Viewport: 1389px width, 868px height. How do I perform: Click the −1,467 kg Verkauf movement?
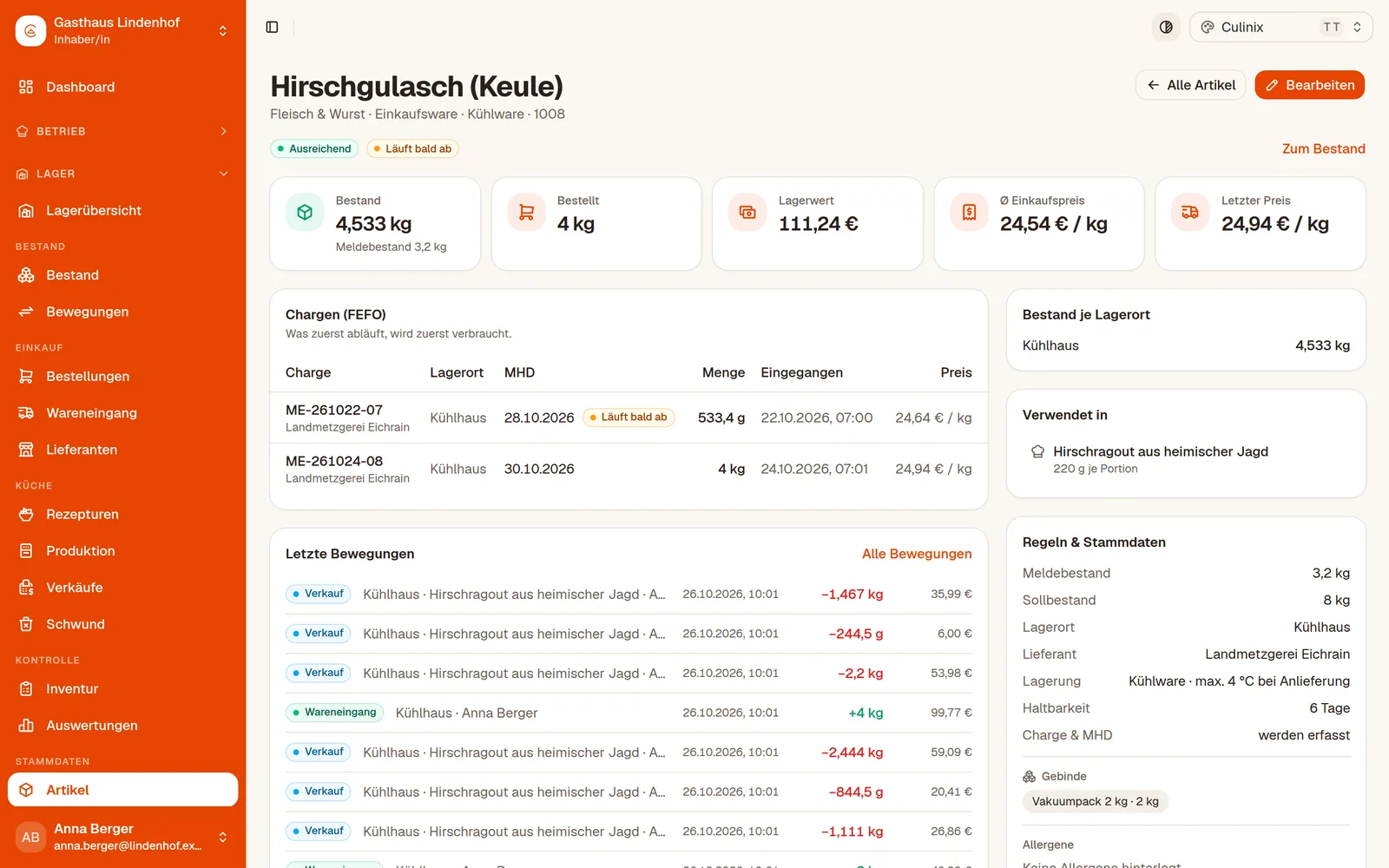coord(629,595)
